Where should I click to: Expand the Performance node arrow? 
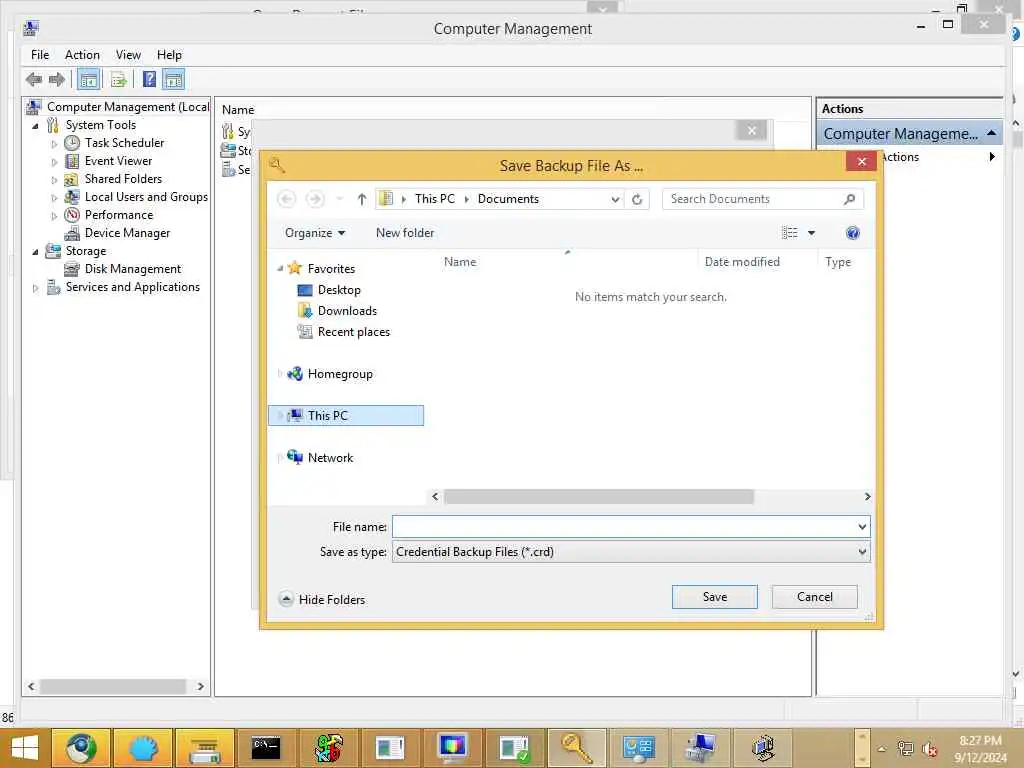click(x=54, y=216)
